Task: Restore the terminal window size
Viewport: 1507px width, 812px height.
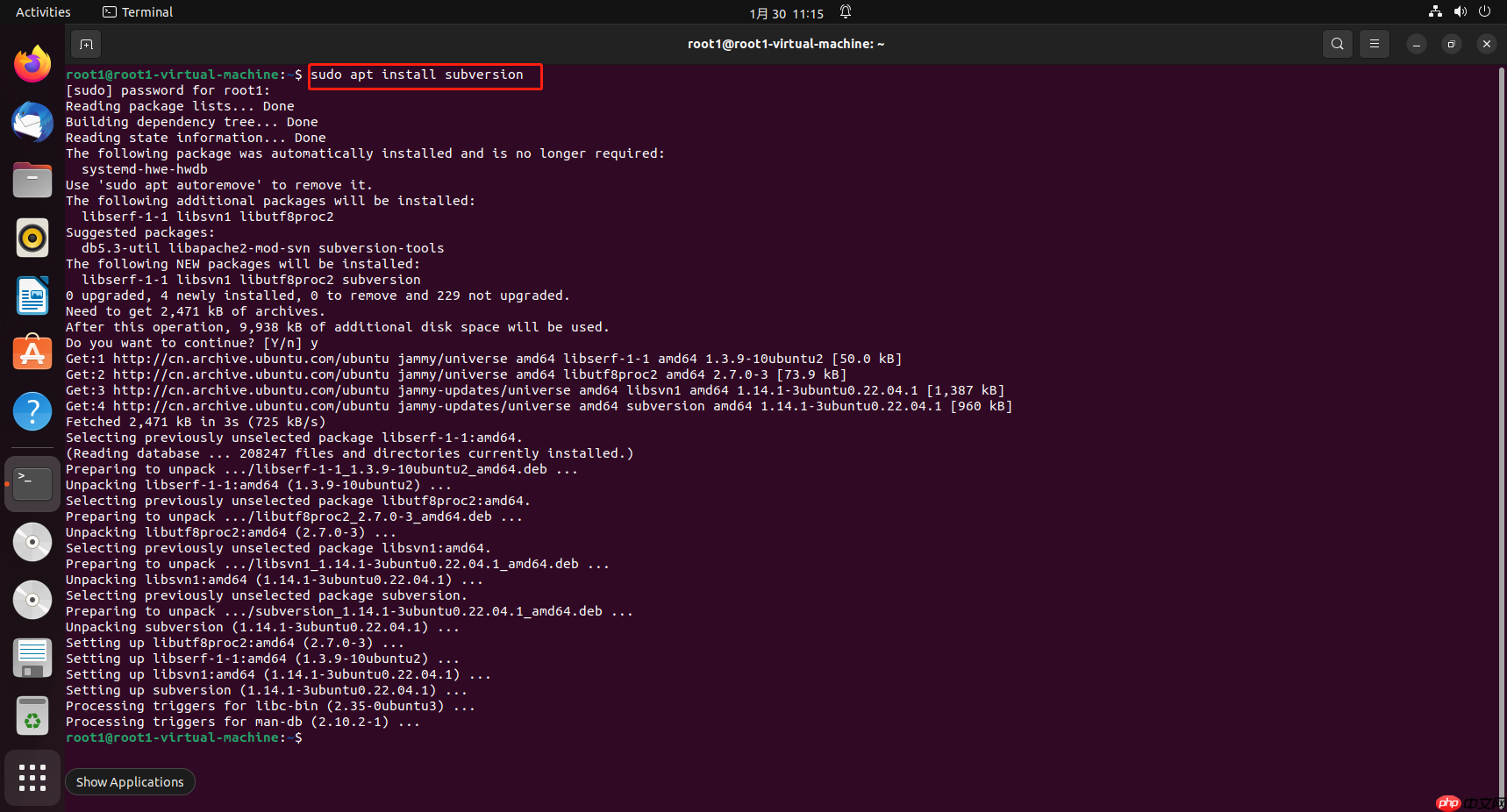Action: click(x=1452, y=44)
